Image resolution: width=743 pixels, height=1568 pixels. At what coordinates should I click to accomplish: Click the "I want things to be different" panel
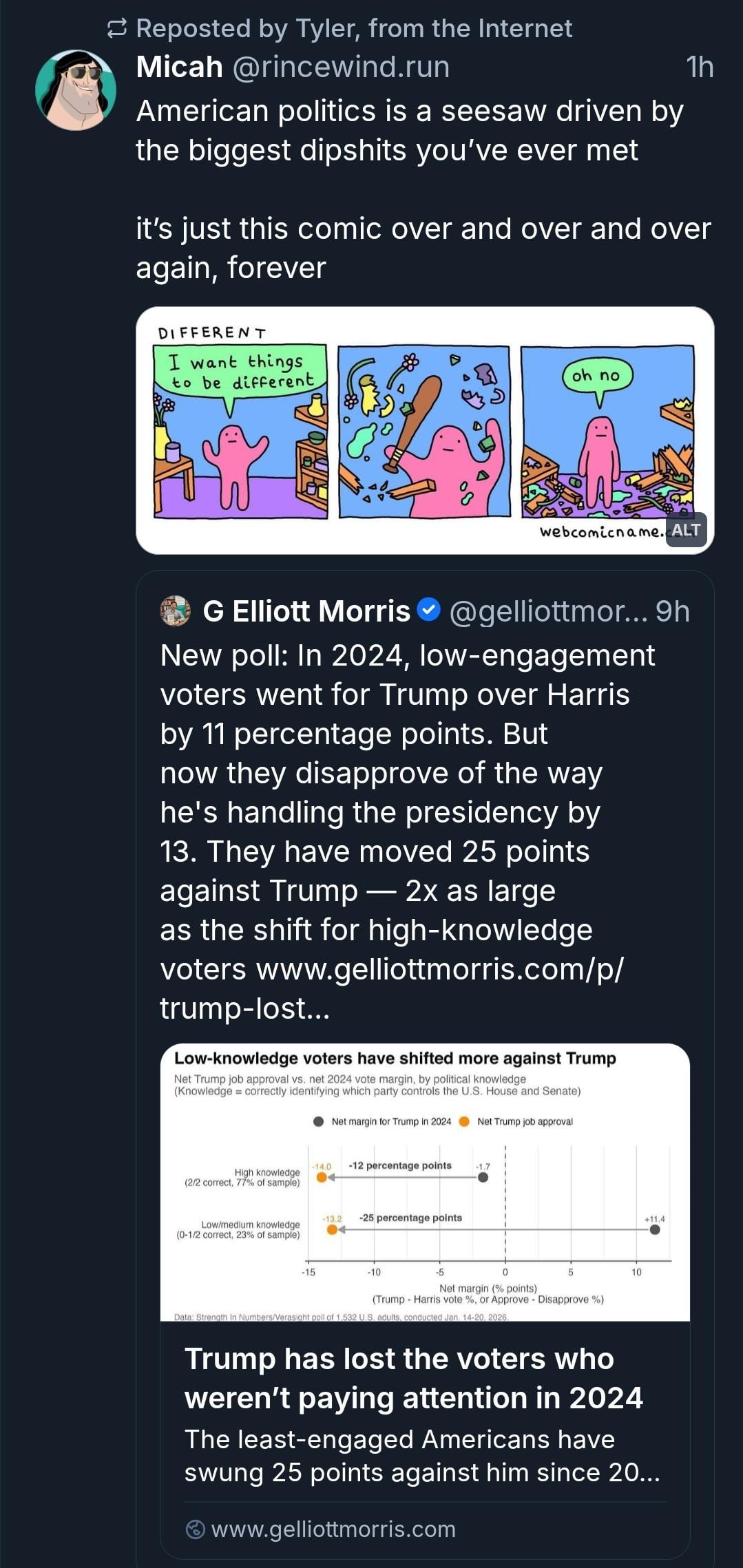coord(240,431)
